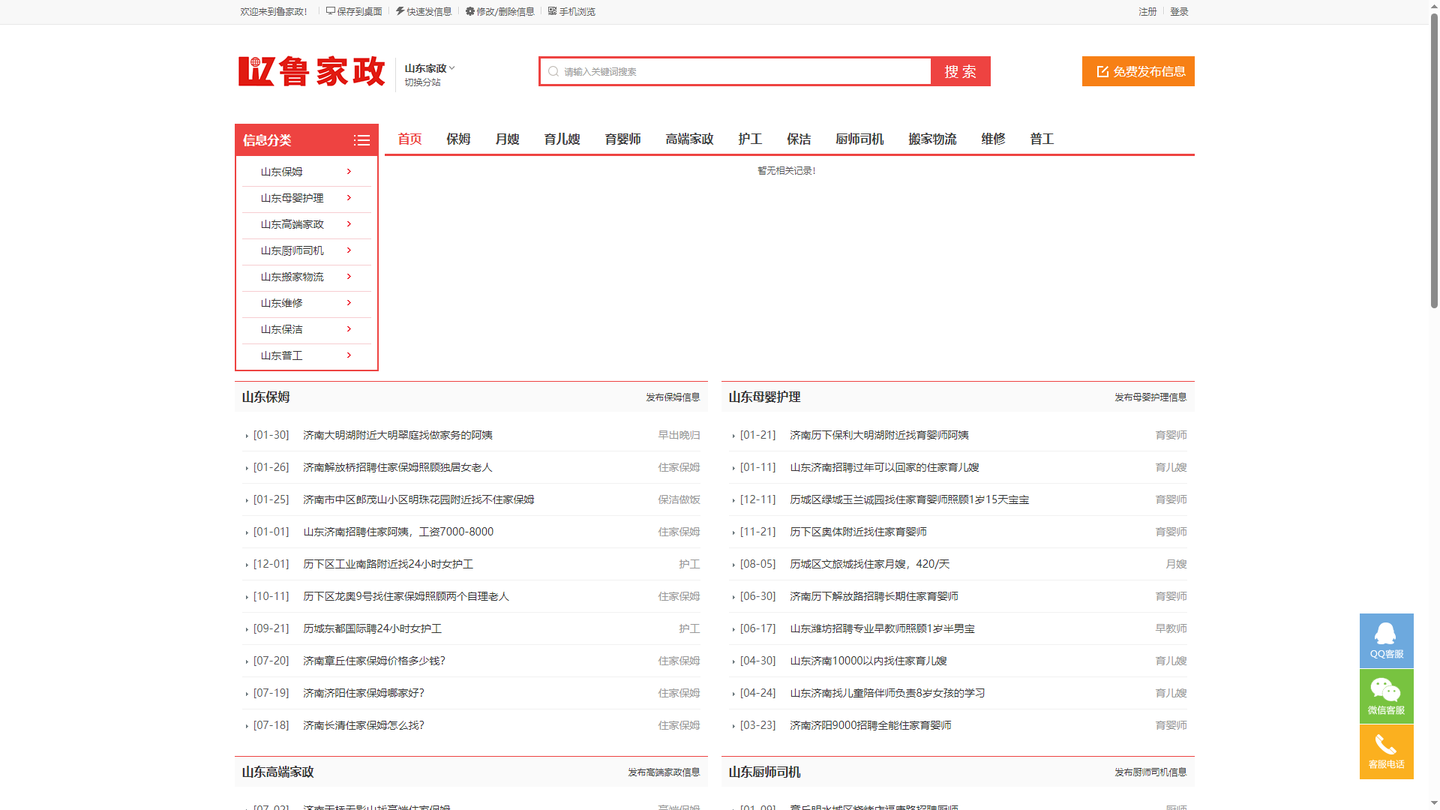1440x810 pixels.
Task: Click the edit icon on 免费发布信息
Action: (1102, 71)
